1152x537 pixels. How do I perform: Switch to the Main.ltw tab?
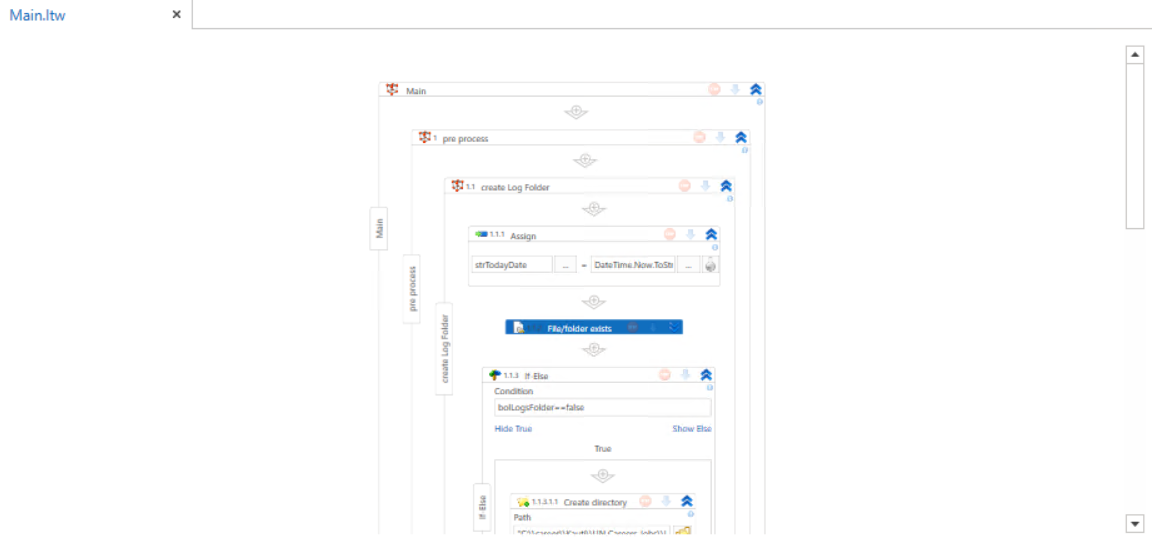click(38, 15)
